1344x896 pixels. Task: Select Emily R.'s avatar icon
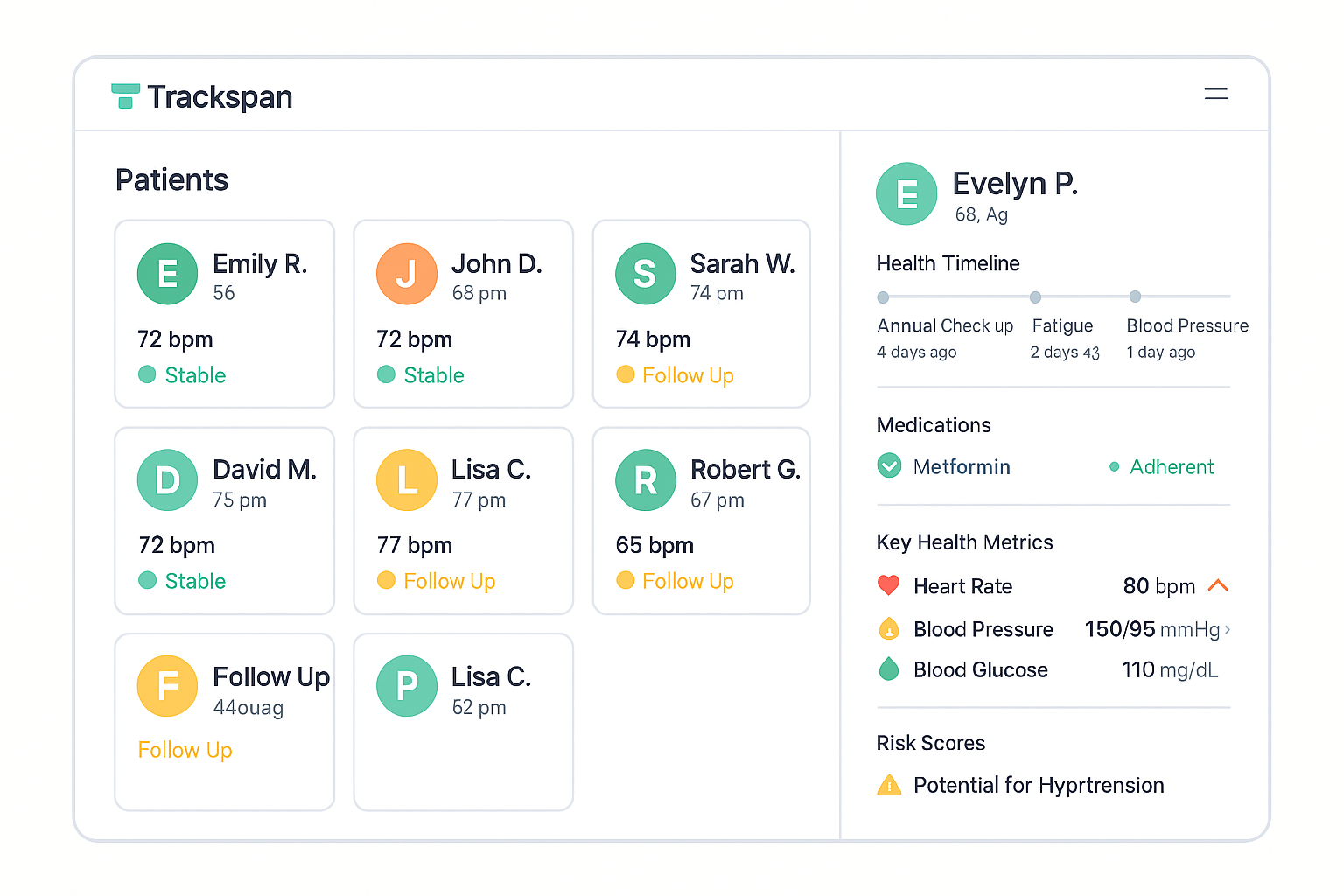click(167, 274)
